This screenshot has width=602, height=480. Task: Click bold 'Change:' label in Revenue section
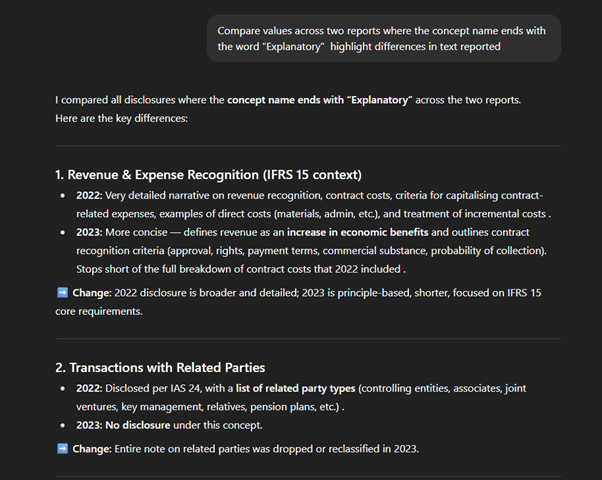tap(94, 291)
